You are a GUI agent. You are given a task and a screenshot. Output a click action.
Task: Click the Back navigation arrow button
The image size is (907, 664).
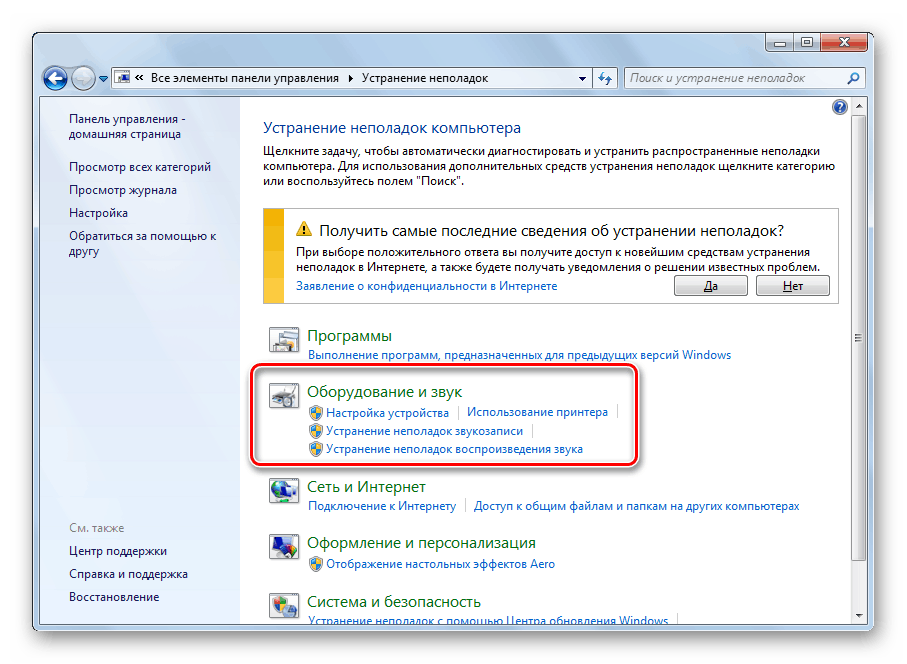[56, 78]
